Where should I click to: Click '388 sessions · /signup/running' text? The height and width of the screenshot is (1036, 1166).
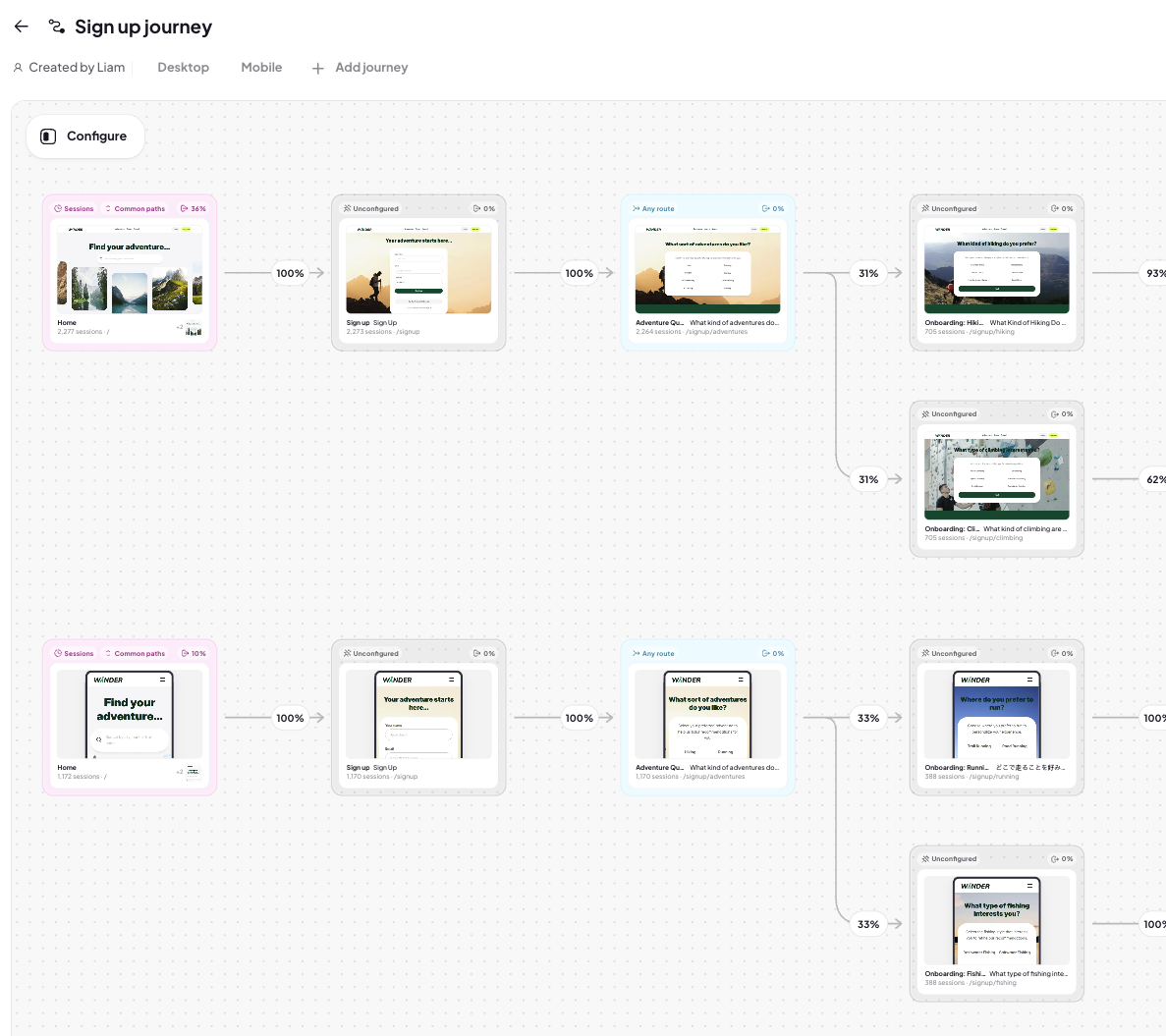click(x=972, y=777)
